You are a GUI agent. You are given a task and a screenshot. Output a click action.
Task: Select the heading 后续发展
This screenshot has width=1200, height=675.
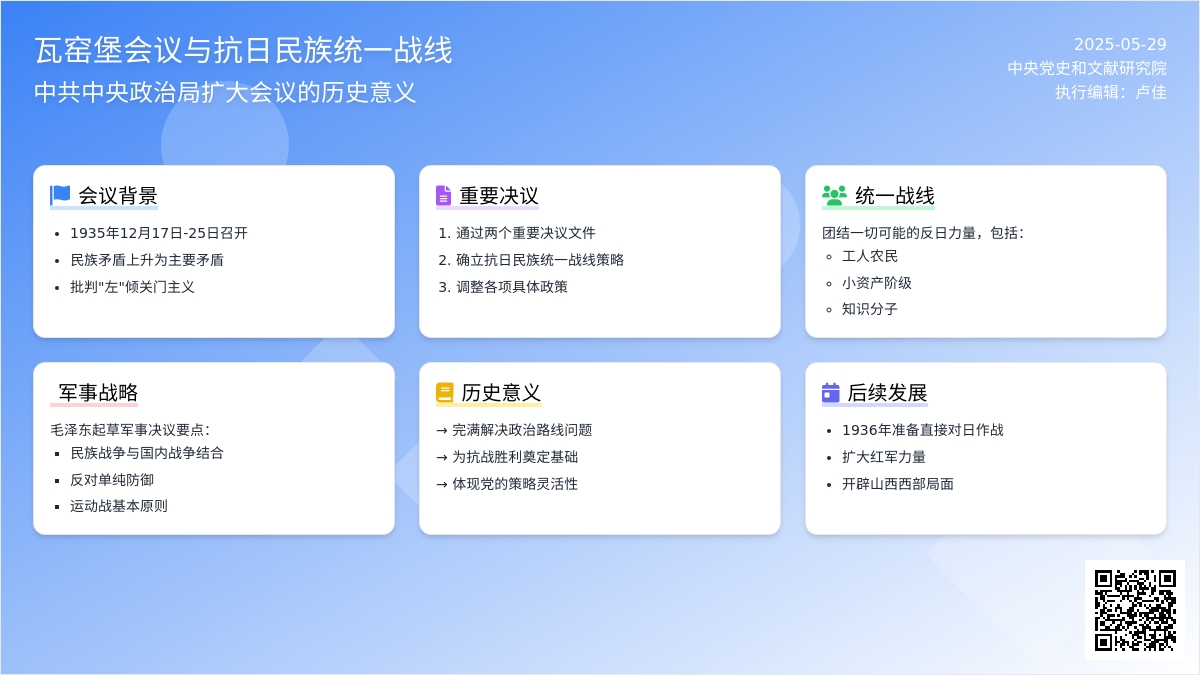click(x=888, y=392)
